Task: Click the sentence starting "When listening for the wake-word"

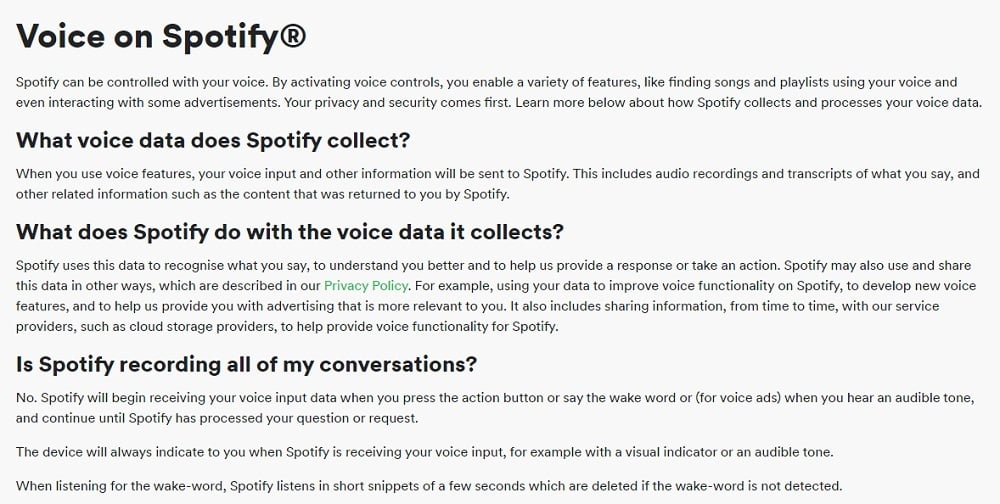Action: click(x=429, y=486)
